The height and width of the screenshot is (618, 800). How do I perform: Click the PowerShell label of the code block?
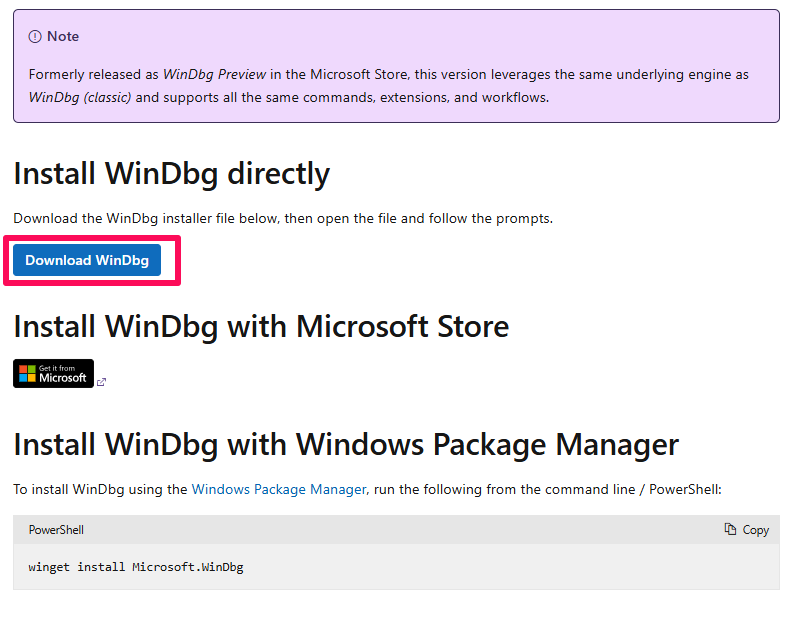pyautogui.click(x=56, y=530)
